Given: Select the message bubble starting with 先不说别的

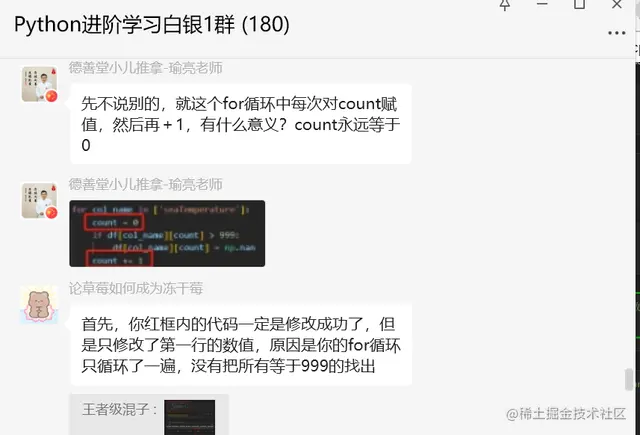Looking at the screenshot, I should tap(240, 124).
